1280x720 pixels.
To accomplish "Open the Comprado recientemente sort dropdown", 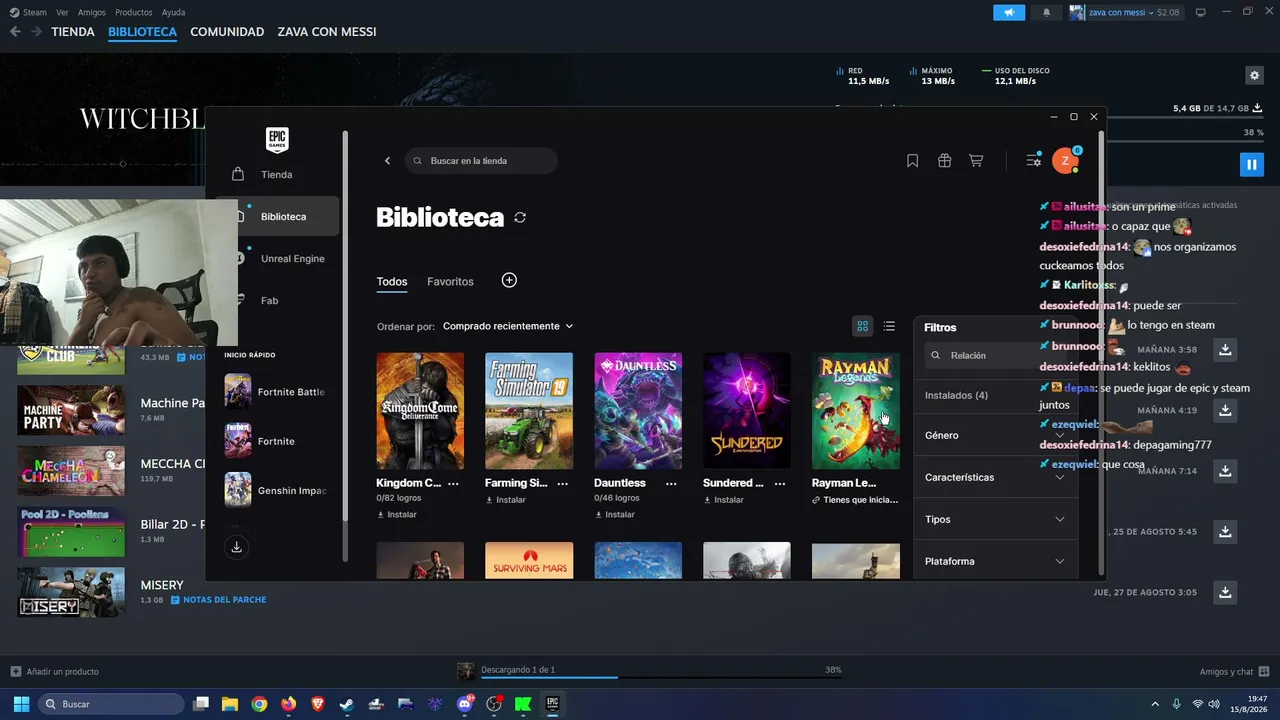I will point(508,326).
